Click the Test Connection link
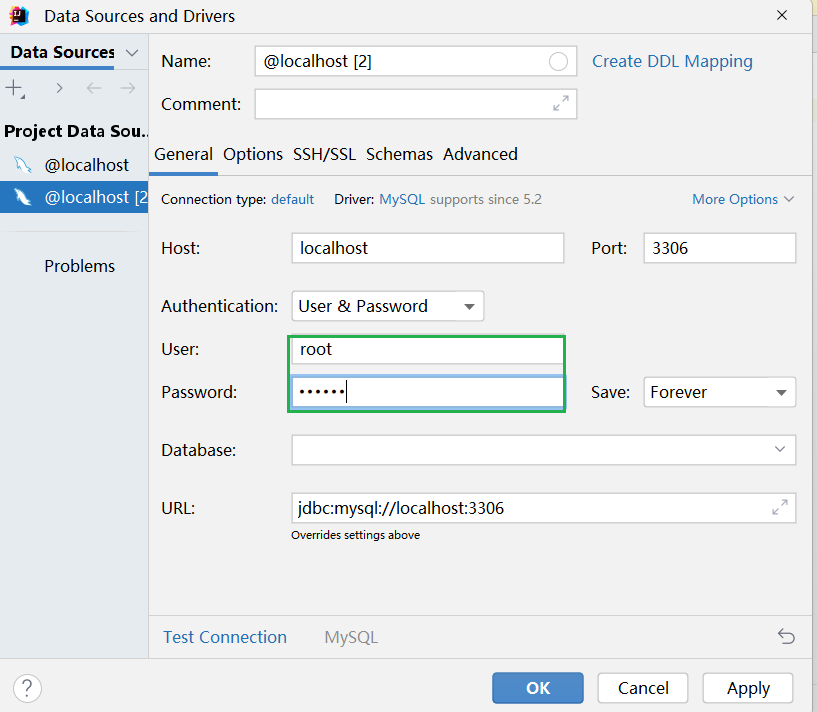The image size is (817, 712). (x=225, y=637)
